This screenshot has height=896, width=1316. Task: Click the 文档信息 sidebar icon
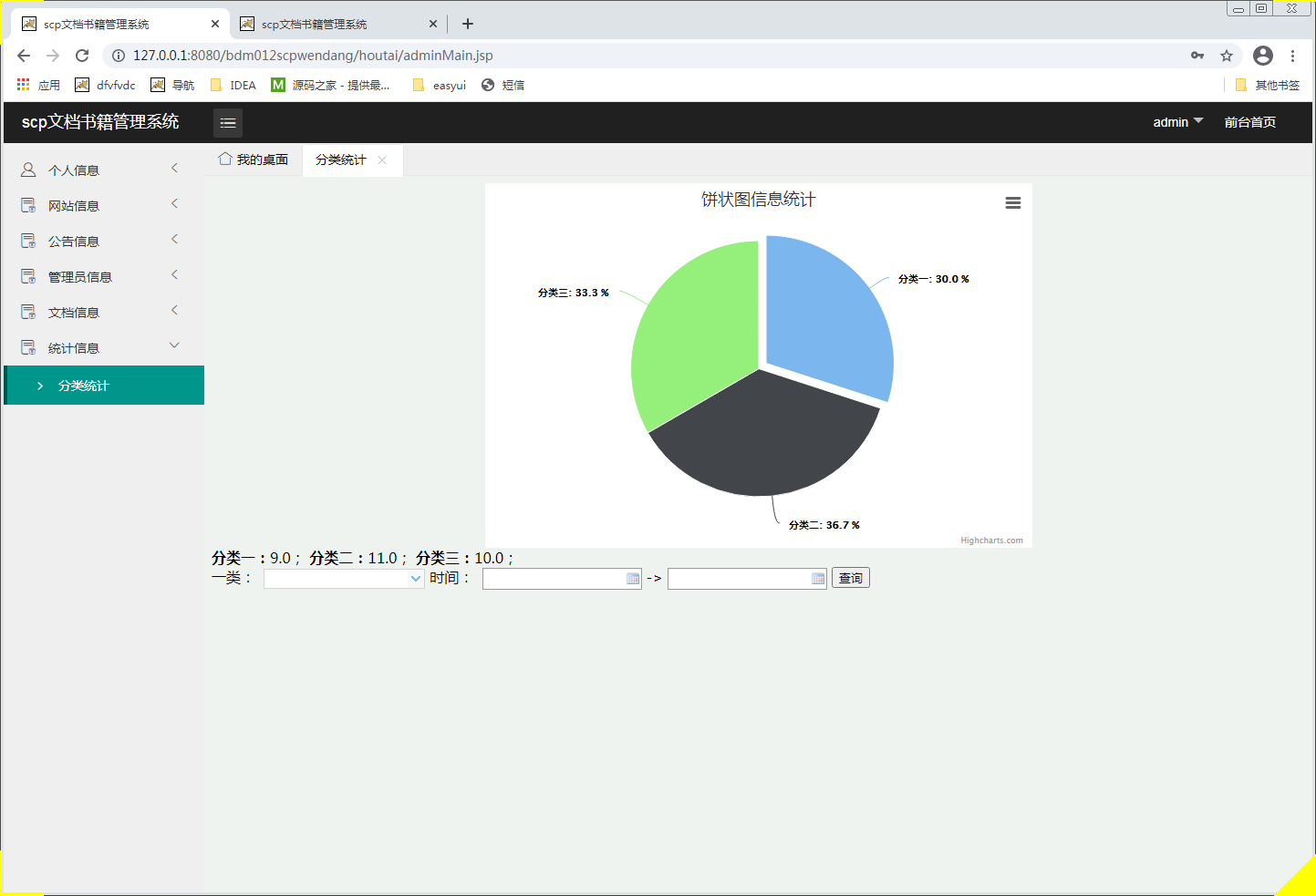pyautogui.click(x=28, y=312)
